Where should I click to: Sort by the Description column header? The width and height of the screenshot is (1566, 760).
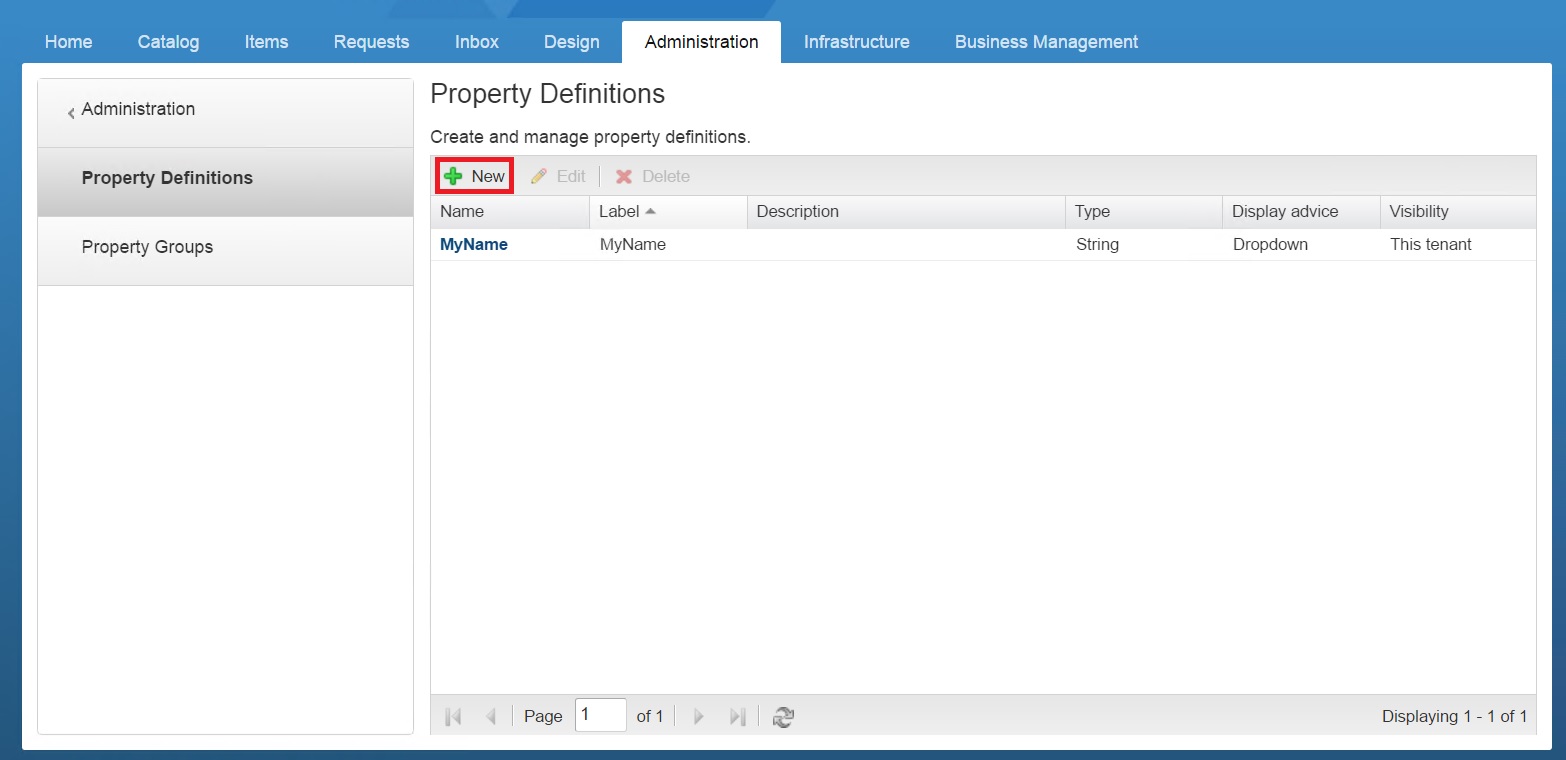(906, 212)
